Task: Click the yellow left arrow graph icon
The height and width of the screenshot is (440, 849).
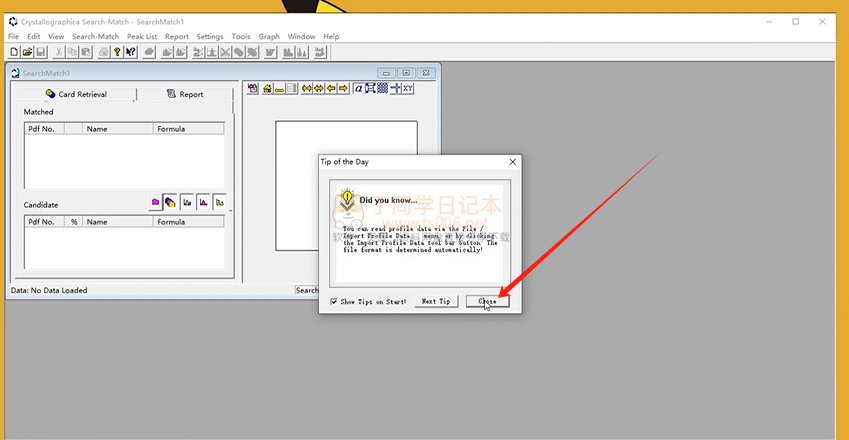Action: coord(331,88)
